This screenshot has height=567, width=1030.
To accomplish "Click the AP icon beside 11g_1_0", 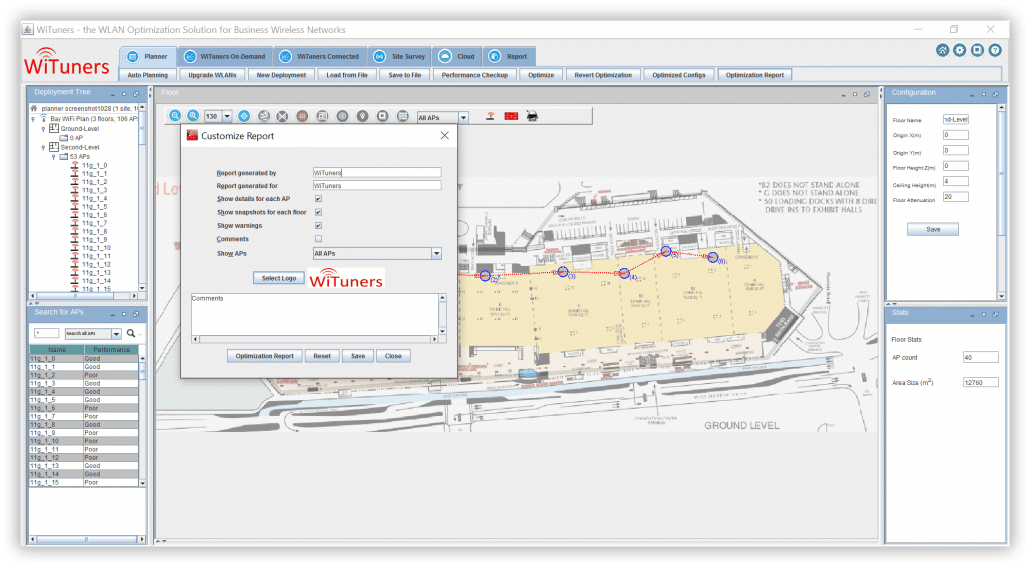I will 75,166.
